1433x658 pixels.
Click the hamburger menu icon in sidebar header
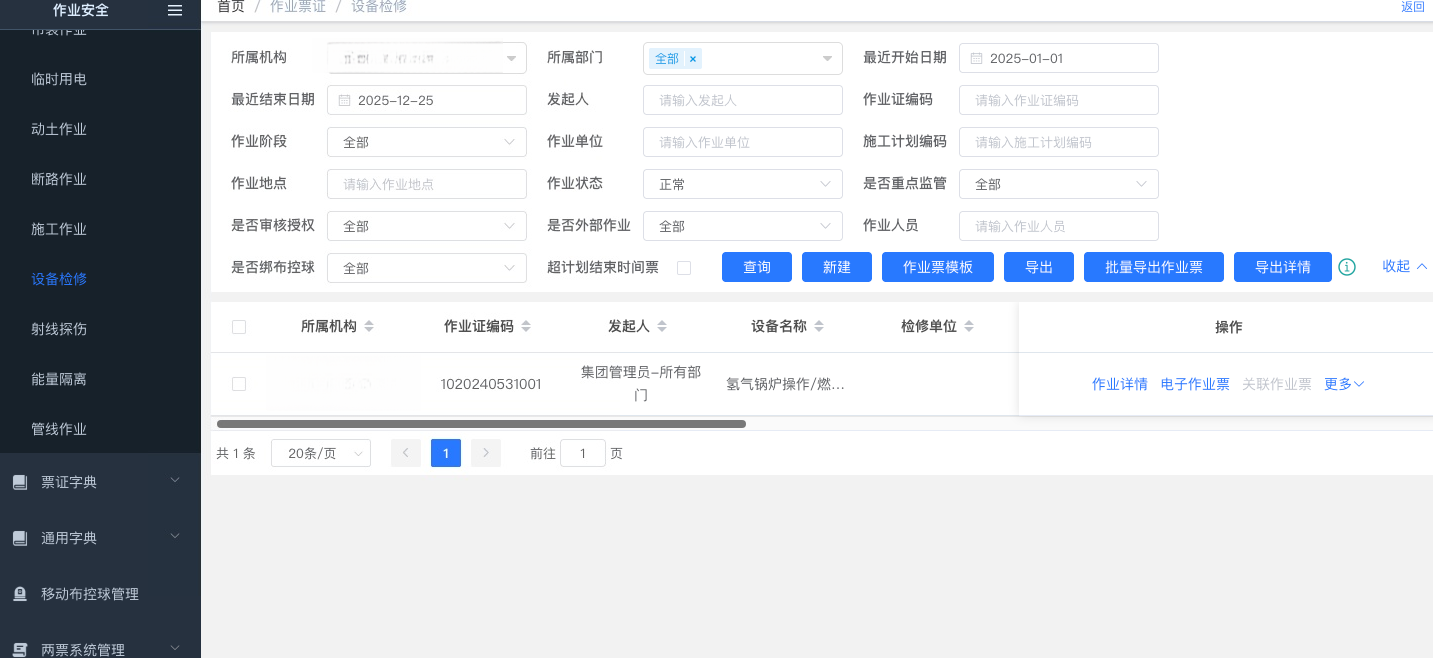point(175,10)
